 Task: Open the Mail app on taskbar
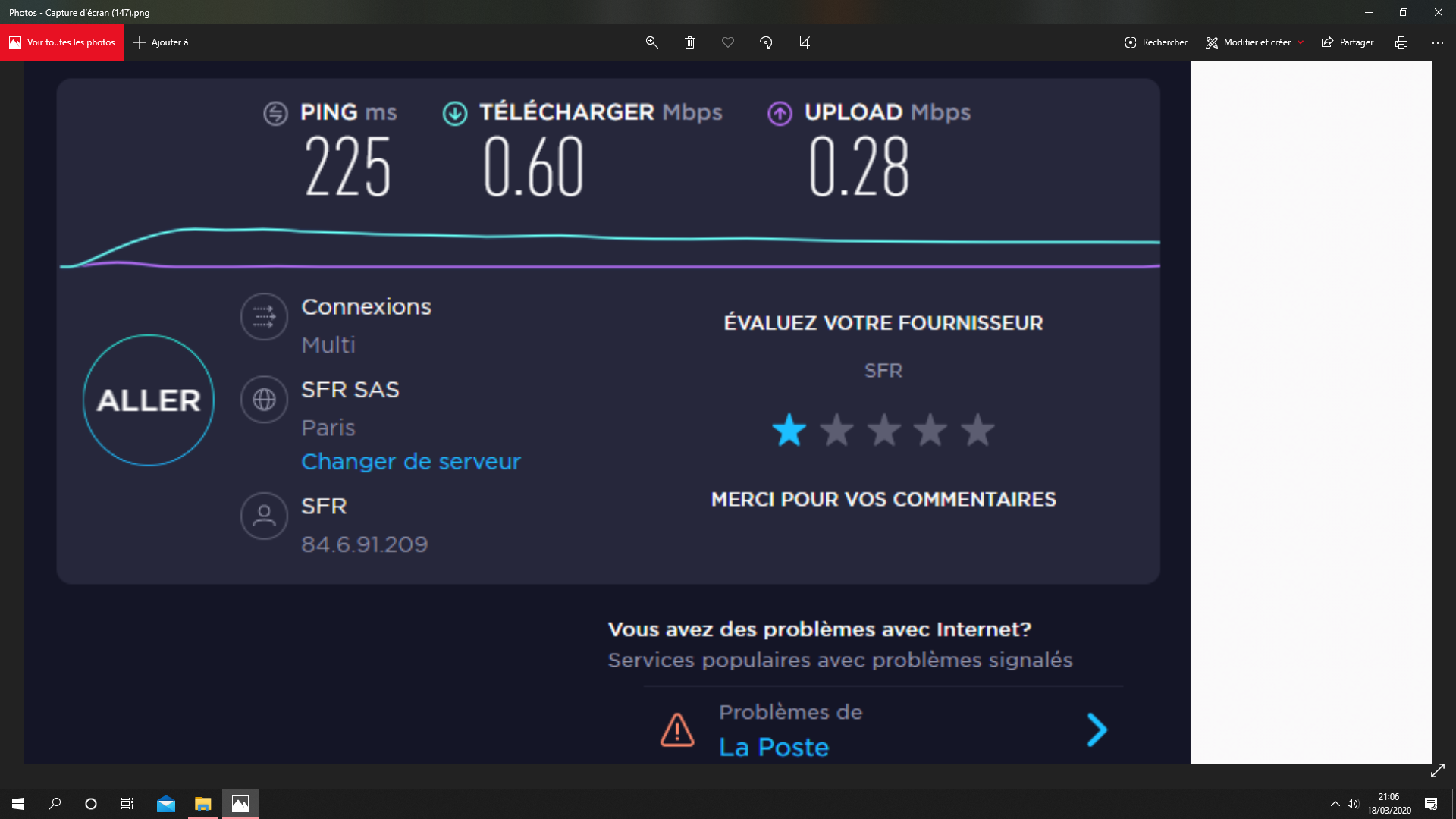(166, 804)
